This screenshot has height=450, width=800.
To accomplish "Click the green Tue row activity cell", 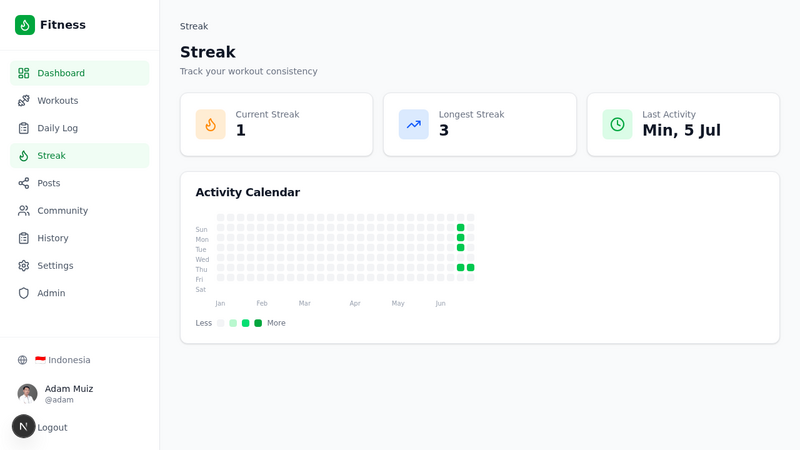I will coord(460,247).
